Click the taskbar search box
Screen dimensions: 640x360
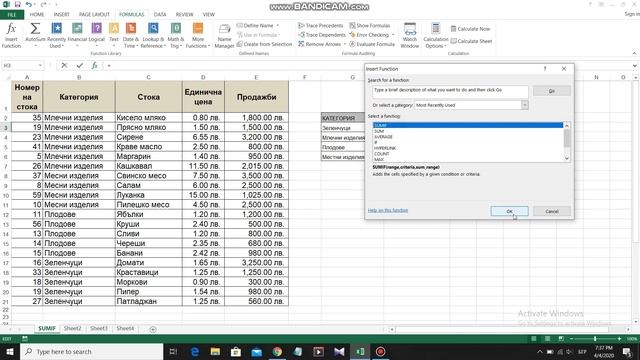coord(91,351)
